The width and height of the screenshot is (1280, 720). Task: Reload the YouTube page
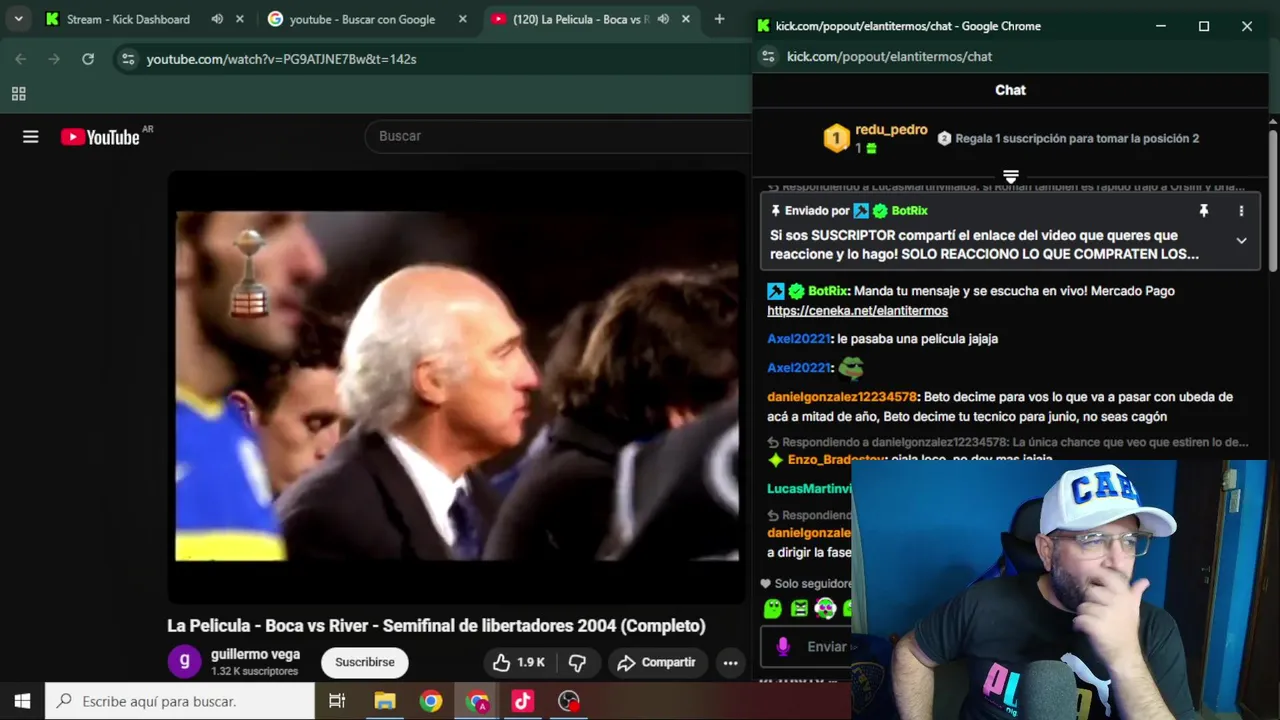point(88,59)
